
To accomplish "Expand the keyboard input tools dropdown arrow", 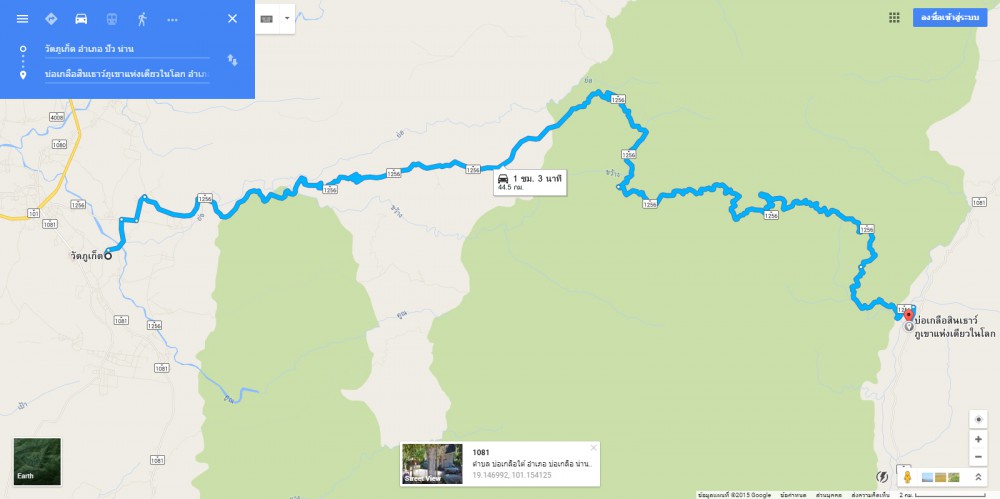I will coord(286,19).
